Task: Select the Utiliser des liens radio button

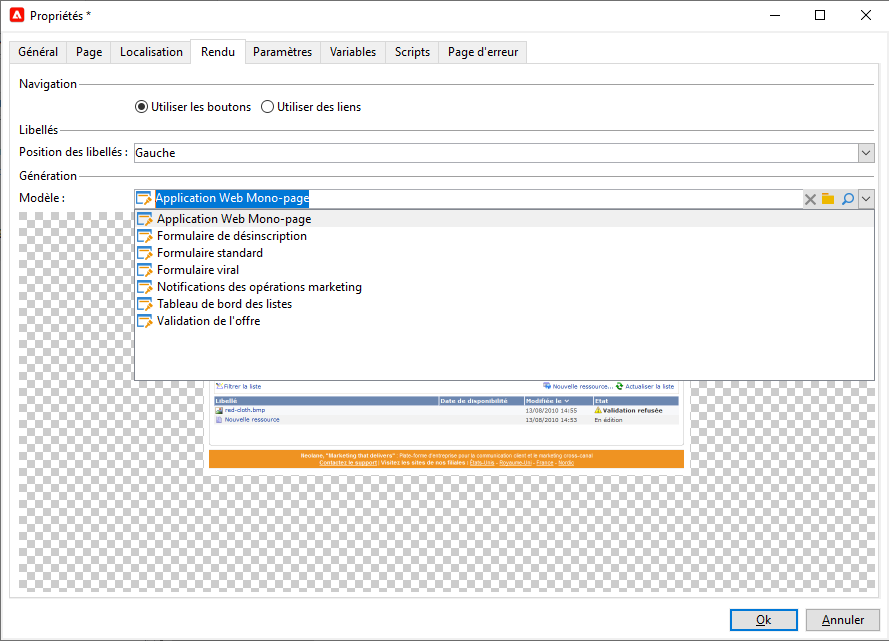Action: point(267,107)
